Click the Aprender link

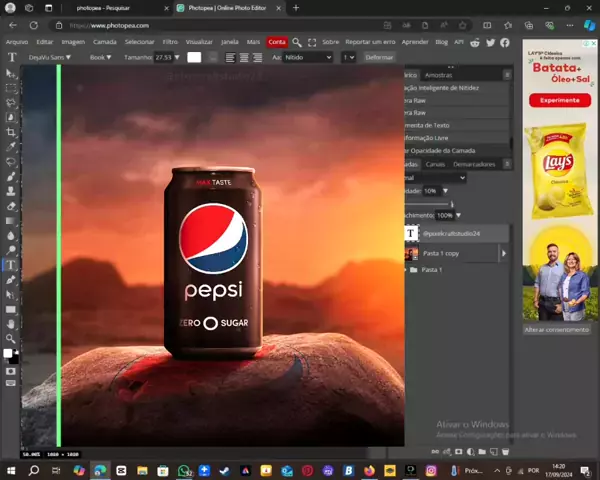[415, 42]
